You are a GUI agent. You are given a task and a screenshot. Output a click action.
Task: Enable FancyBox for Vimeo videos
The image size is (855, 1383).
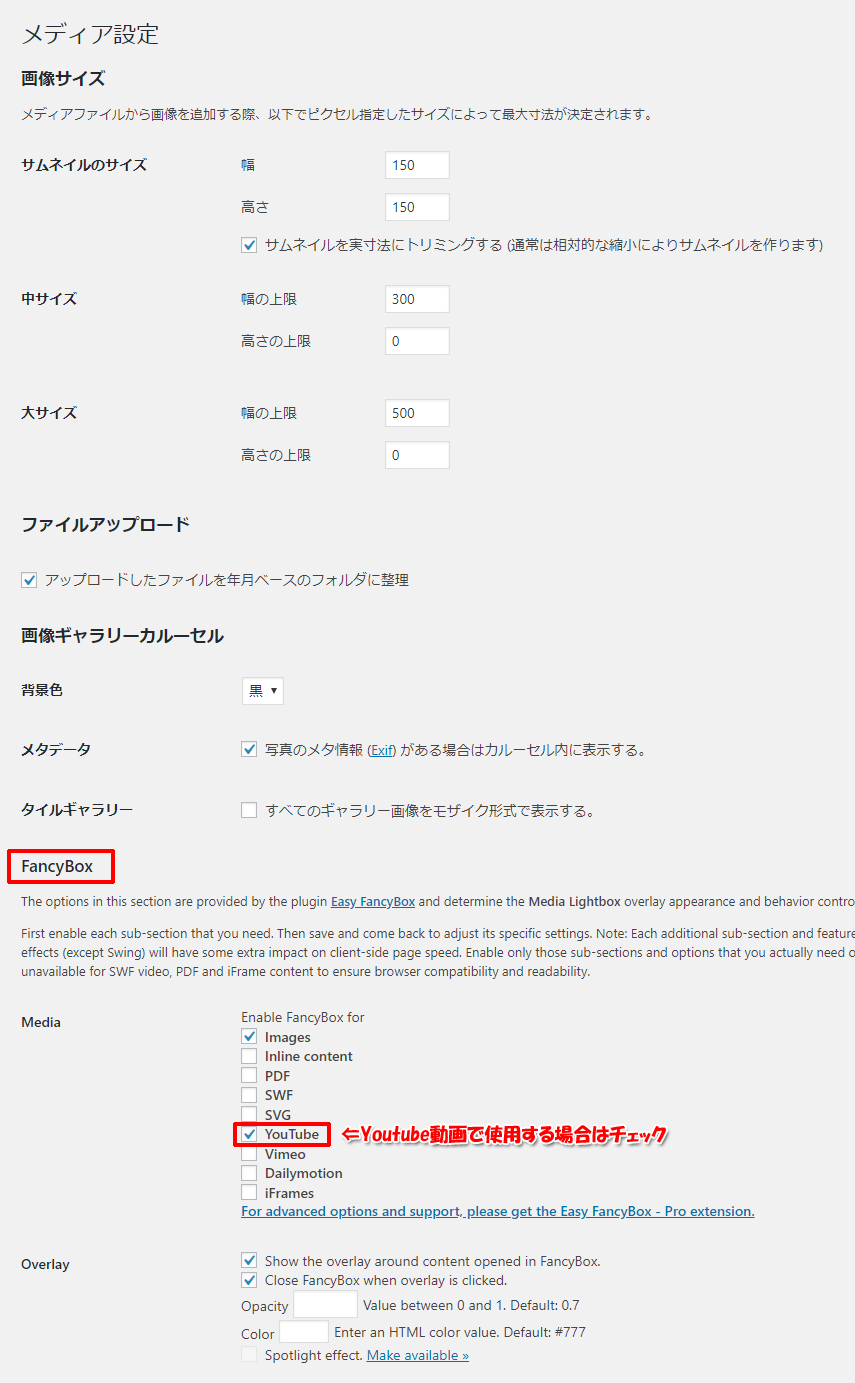(248, 1153)
